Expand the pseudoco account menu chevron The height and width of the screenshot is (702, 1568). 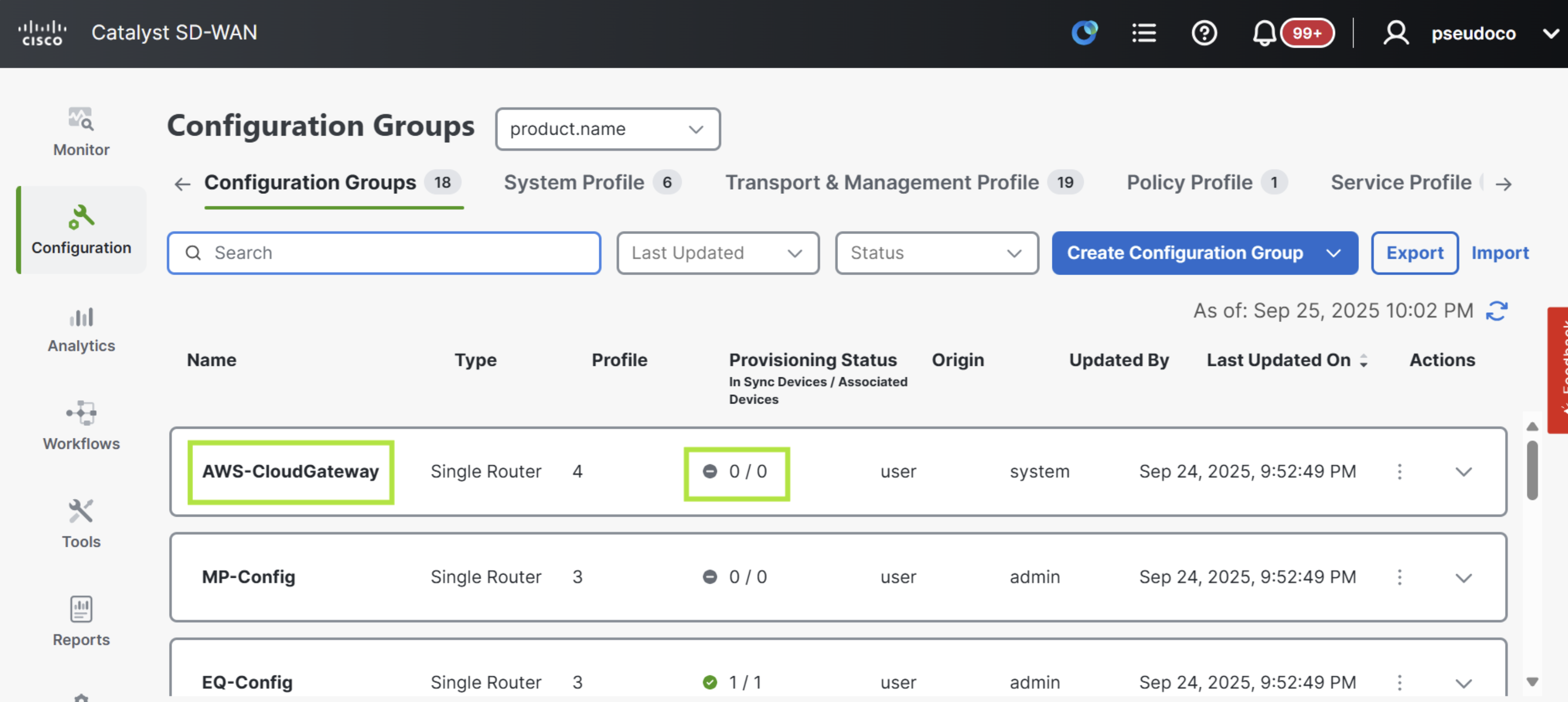[x=1550, y=33]
